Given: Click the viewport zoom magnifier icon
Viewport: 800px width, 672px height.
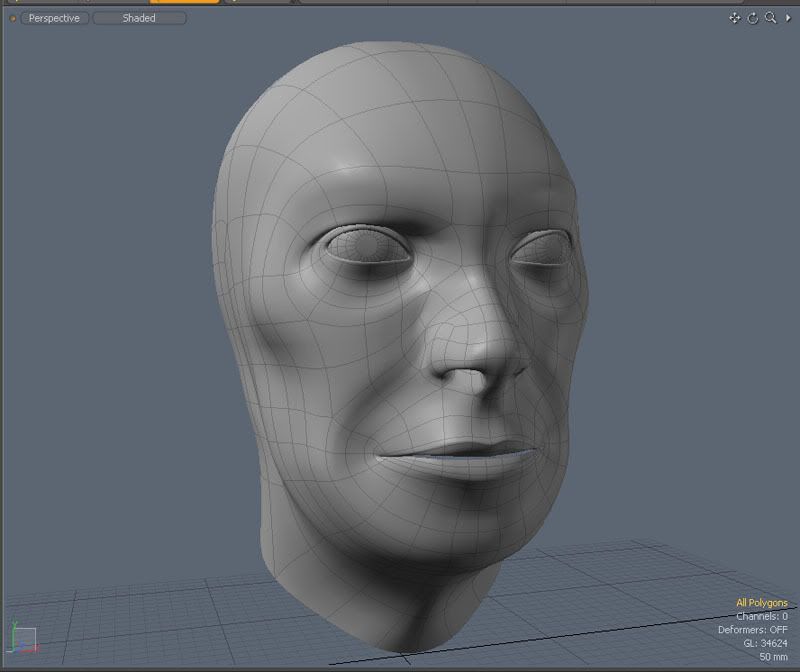Looking at the screenshot, I should (771, 18).
